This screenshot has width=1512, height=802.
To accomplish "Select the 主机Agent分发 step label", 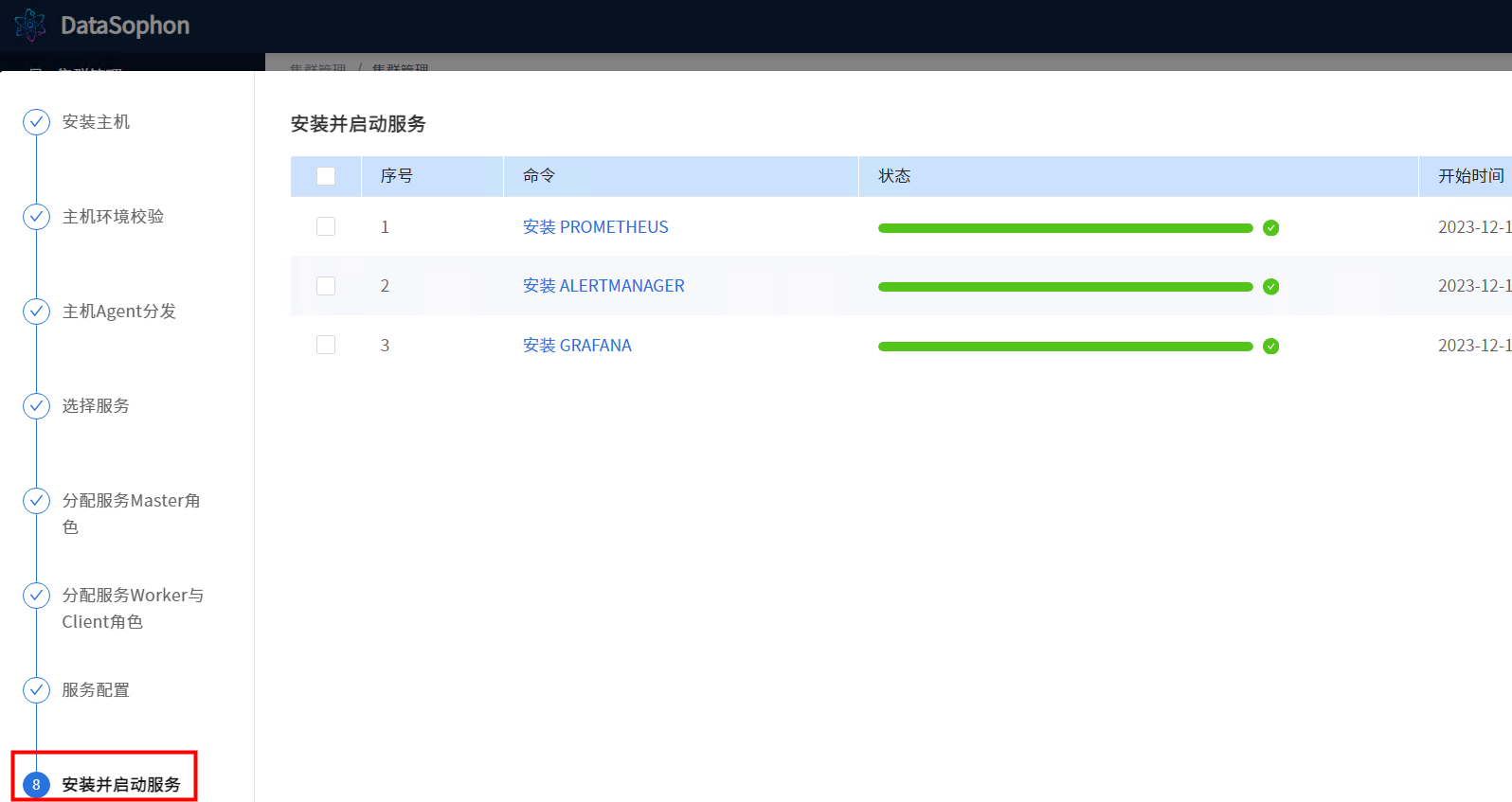I will click(119, 312).
